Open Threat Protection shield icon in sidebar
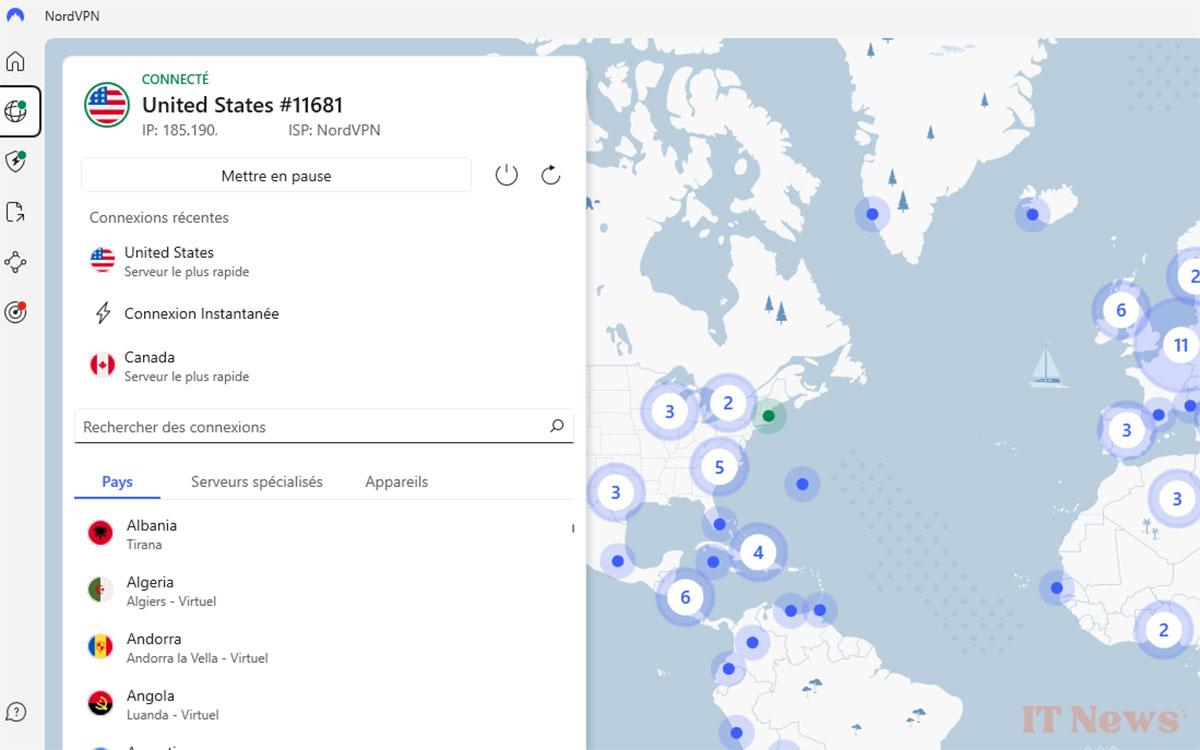Image resolution: width=1200 pixels, height=750 pixels. click(15, 162)
